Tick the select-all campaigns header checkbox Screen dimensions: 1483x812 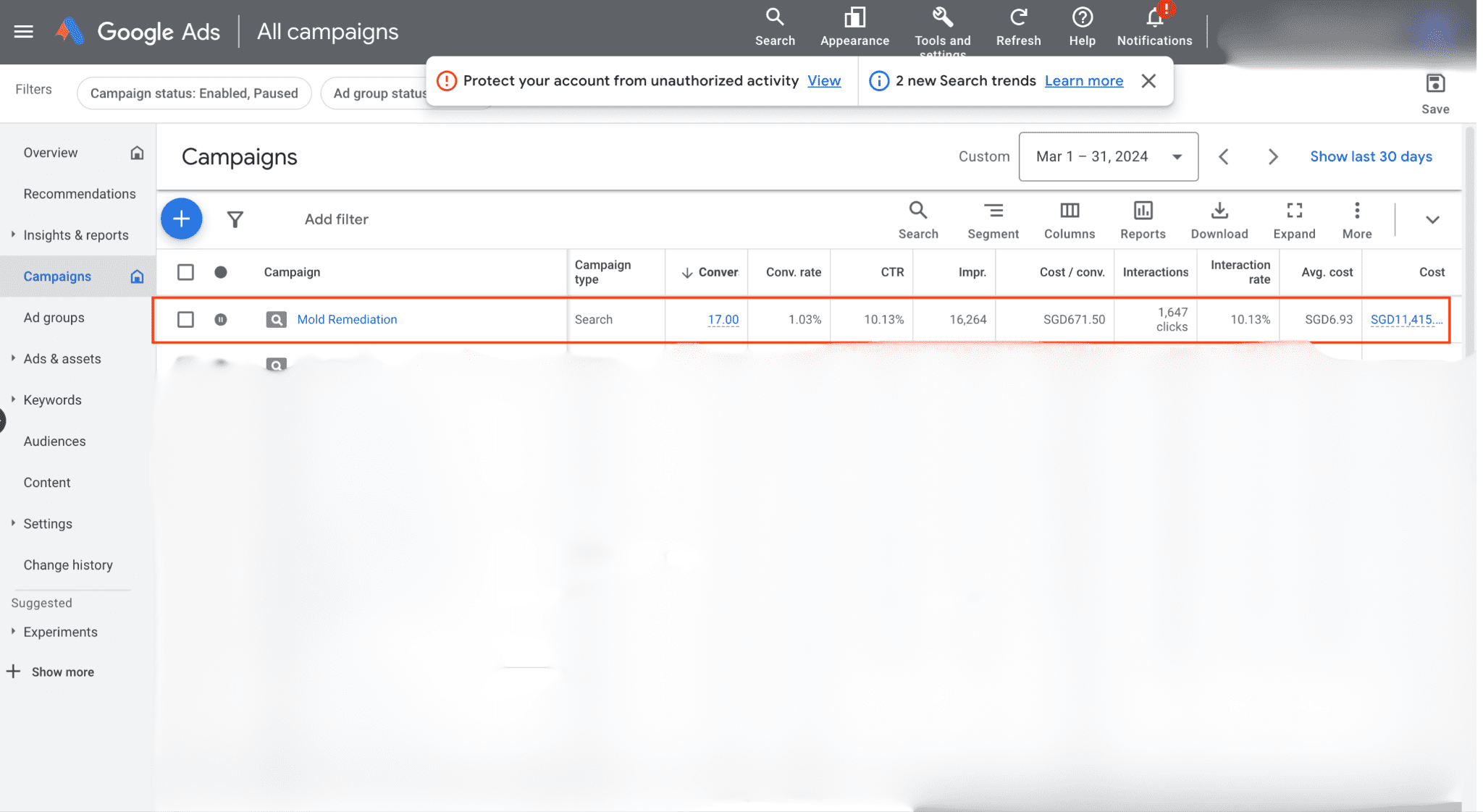[185, 272]
